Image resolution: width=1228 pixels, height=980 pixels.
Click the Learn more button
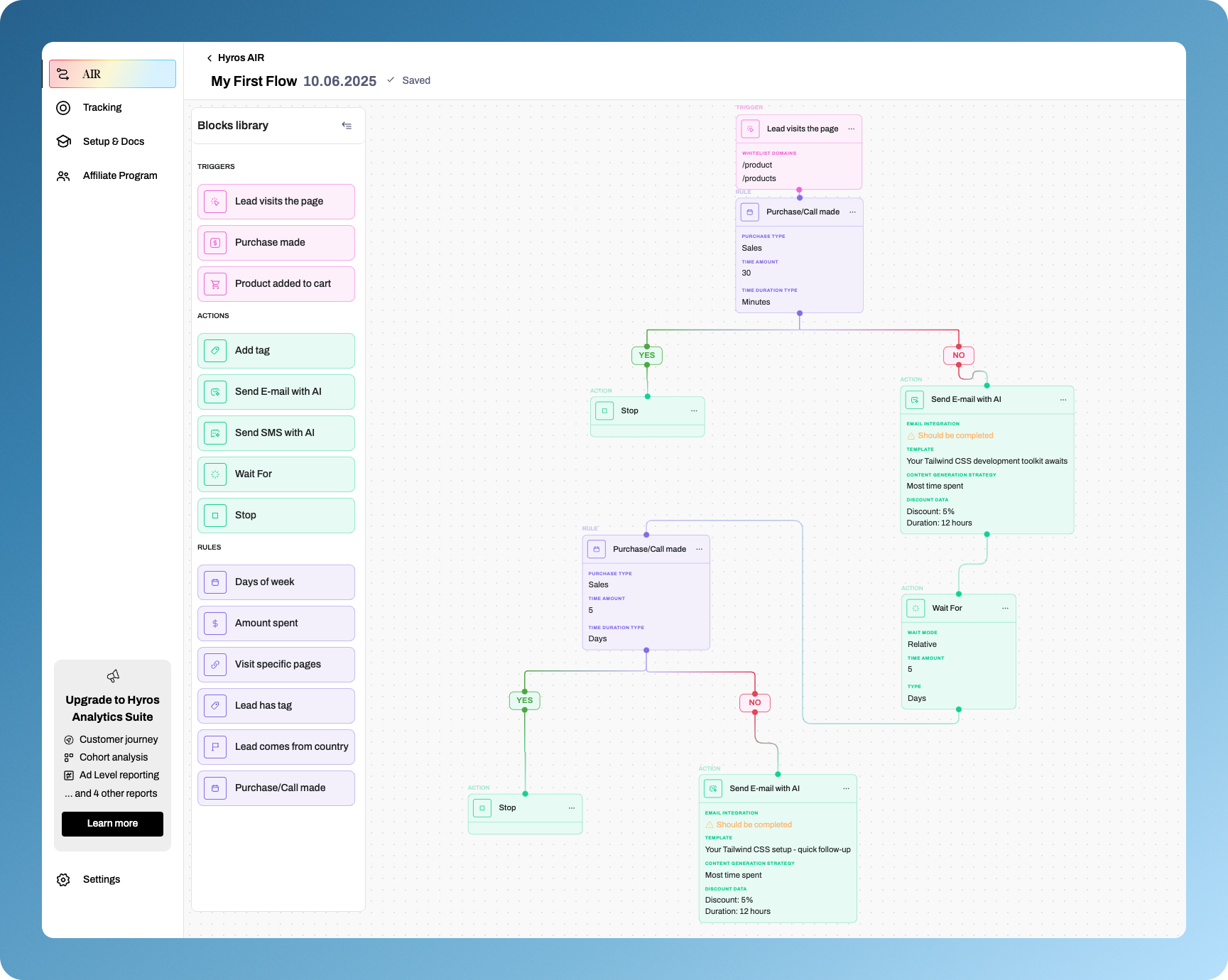pos(112,824)
